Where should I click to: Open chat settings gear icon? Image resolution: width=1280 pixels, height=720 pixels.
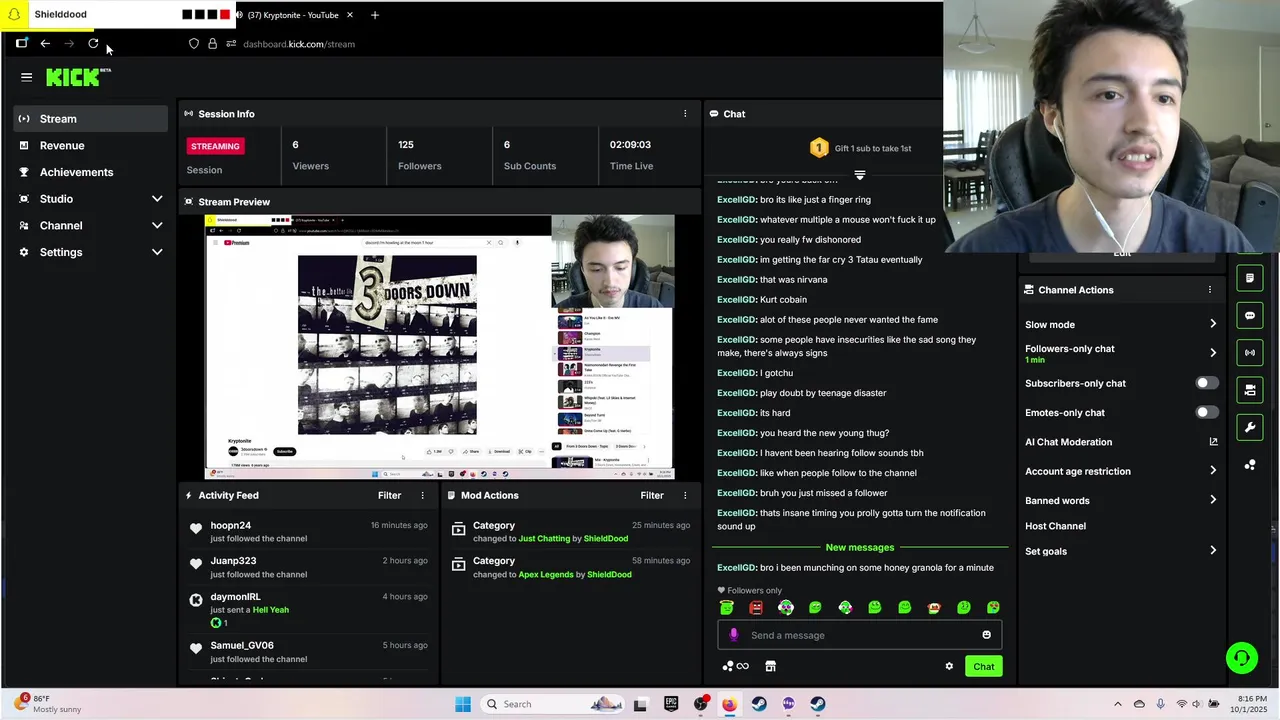(949, 666)
